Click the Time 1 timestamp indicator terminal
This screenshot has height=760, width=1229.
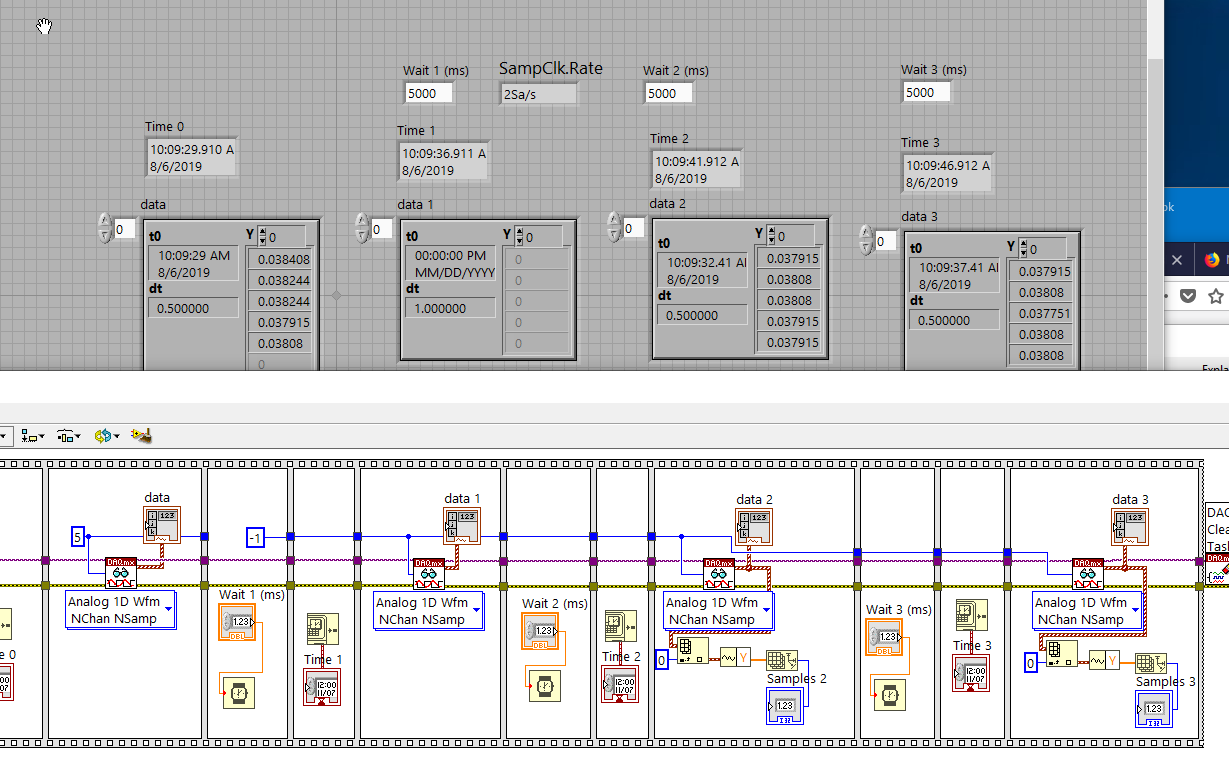(322, 687)
